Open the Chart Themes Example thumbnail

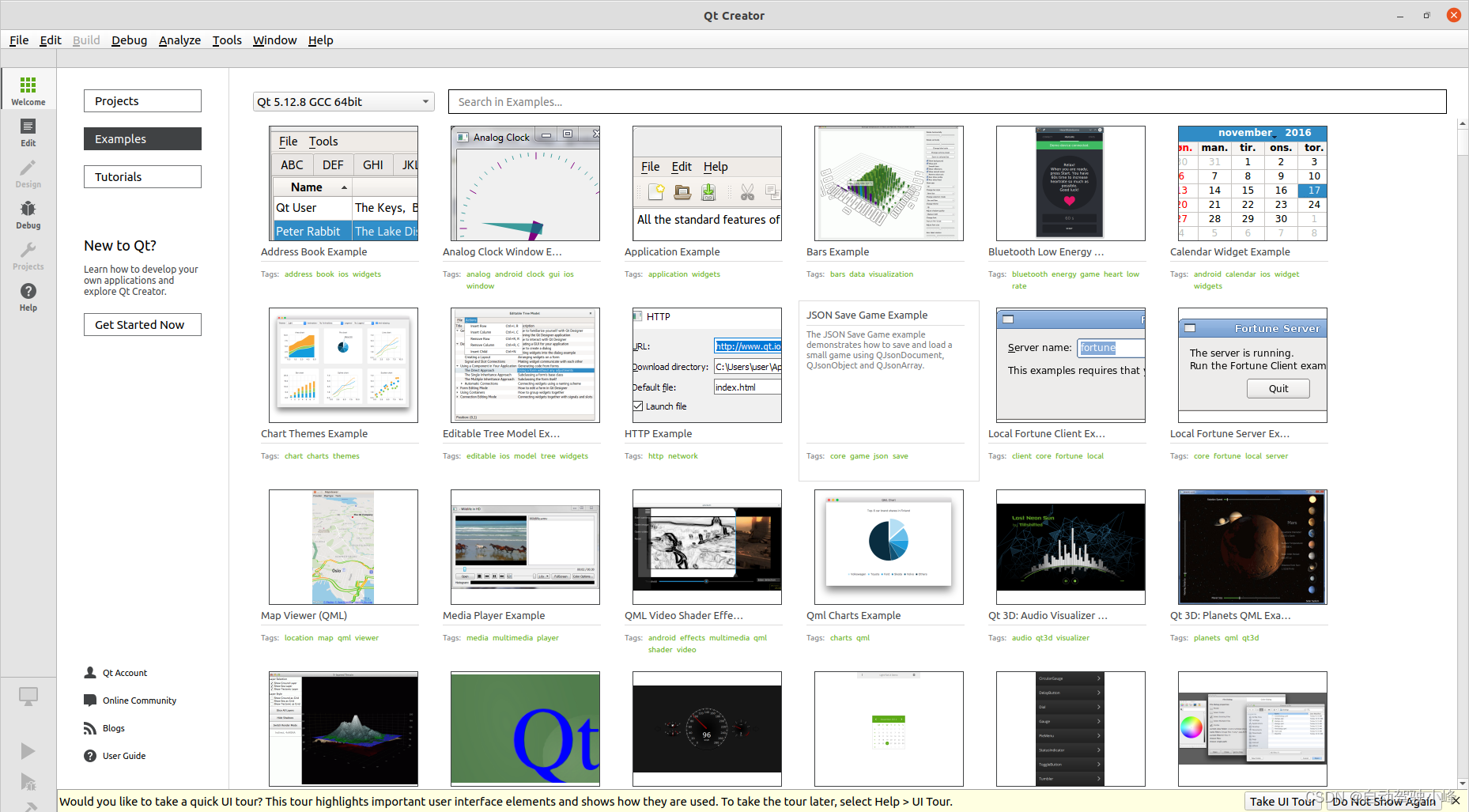343,365
